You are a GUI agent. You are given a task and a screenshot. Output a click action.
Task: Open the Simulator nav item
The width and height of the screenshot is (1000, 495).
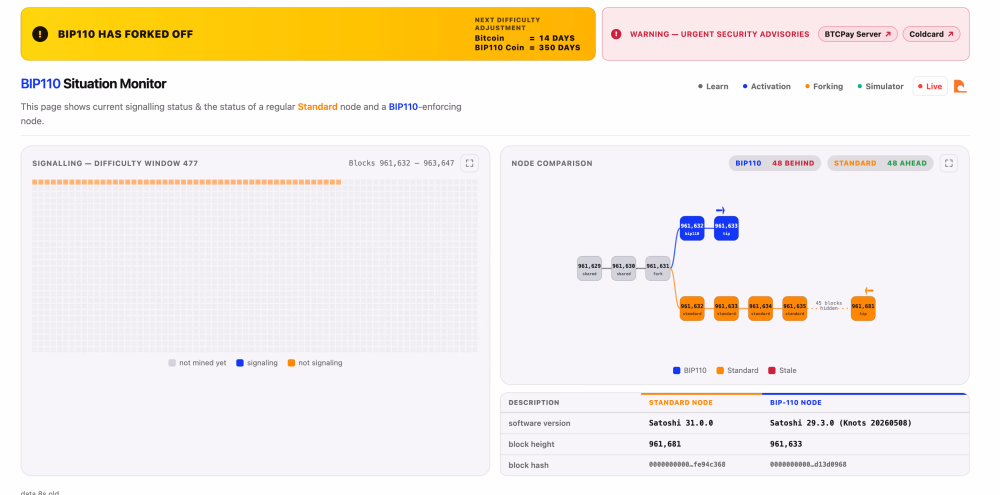click(x=880, y=86)
